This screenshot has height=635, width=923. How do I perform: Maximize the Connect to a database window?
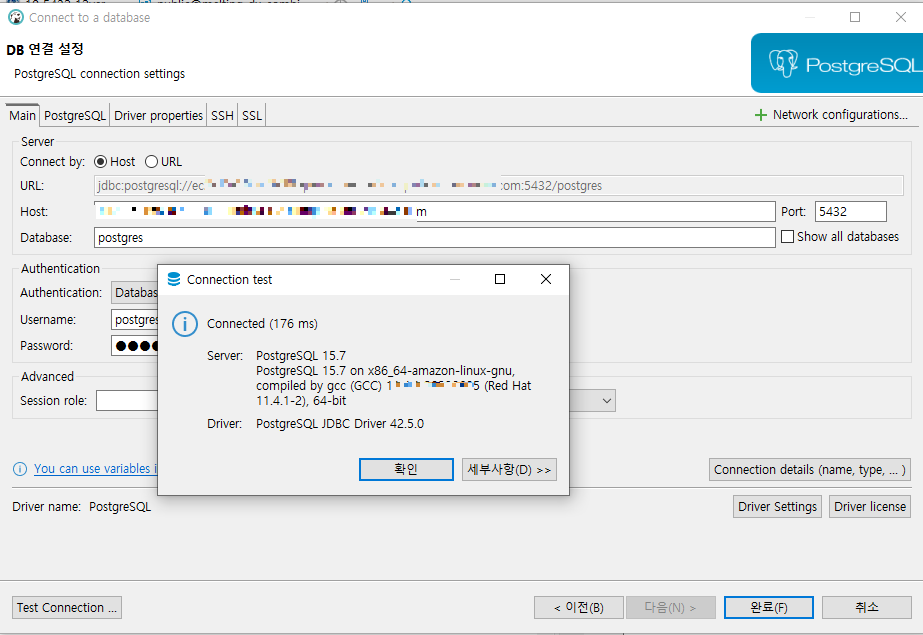click(855, 17)
